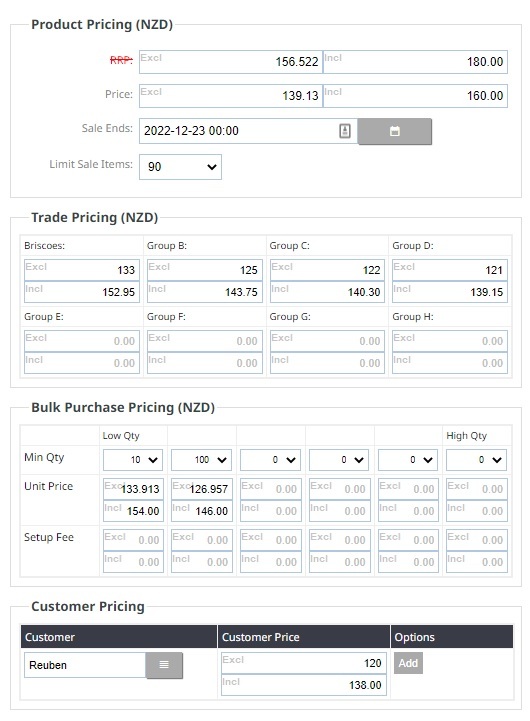Click the Price Incl field showing 160.00
Viewport: 530px width, 721px height.
416,96
